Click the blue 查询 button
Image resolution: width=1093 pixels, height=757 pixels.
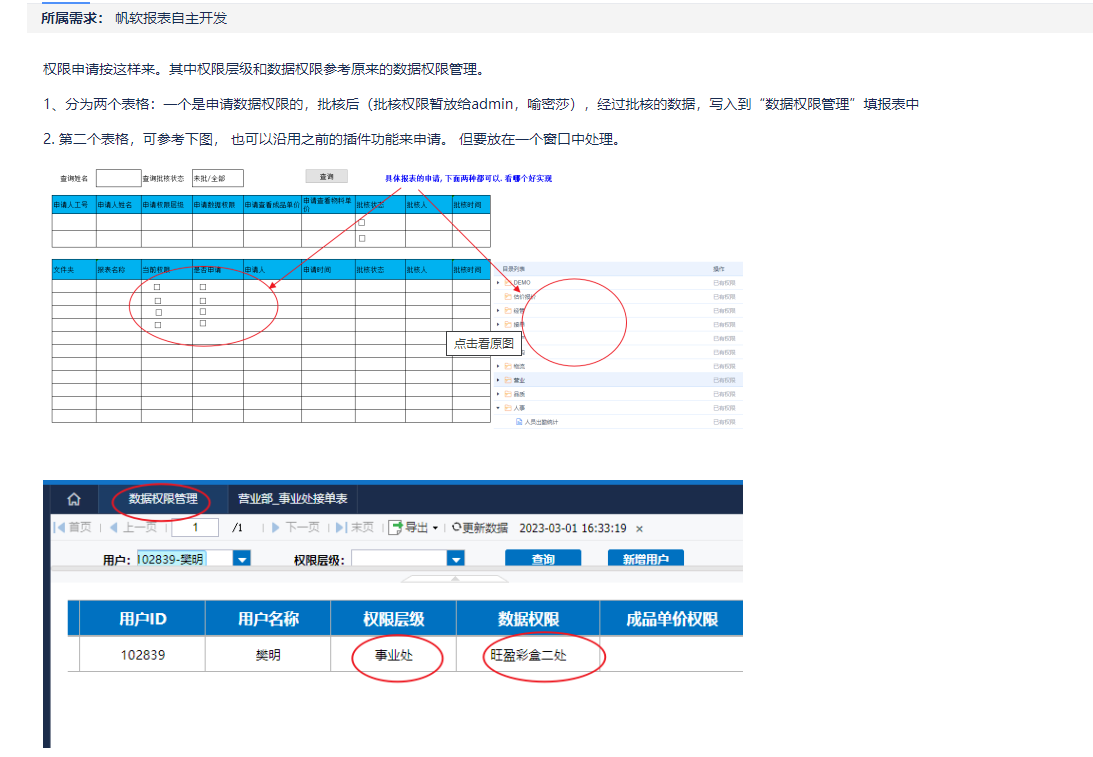click(543, 558)
